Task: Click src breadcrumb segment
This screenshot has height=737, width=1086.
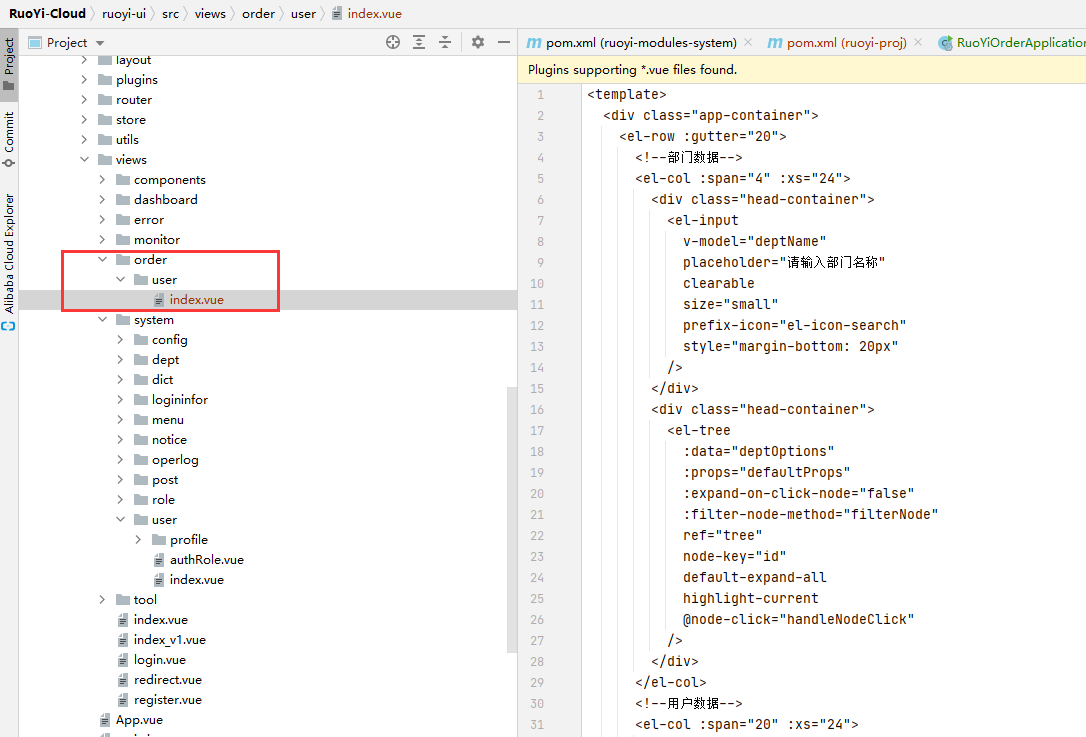Action: point(170,13)
